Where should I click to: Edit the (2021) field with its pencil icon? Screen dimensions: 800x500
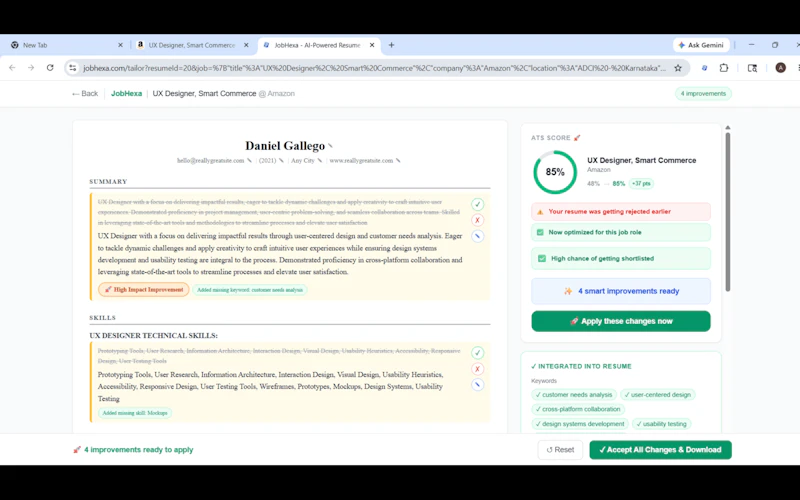tap(281, 161)
